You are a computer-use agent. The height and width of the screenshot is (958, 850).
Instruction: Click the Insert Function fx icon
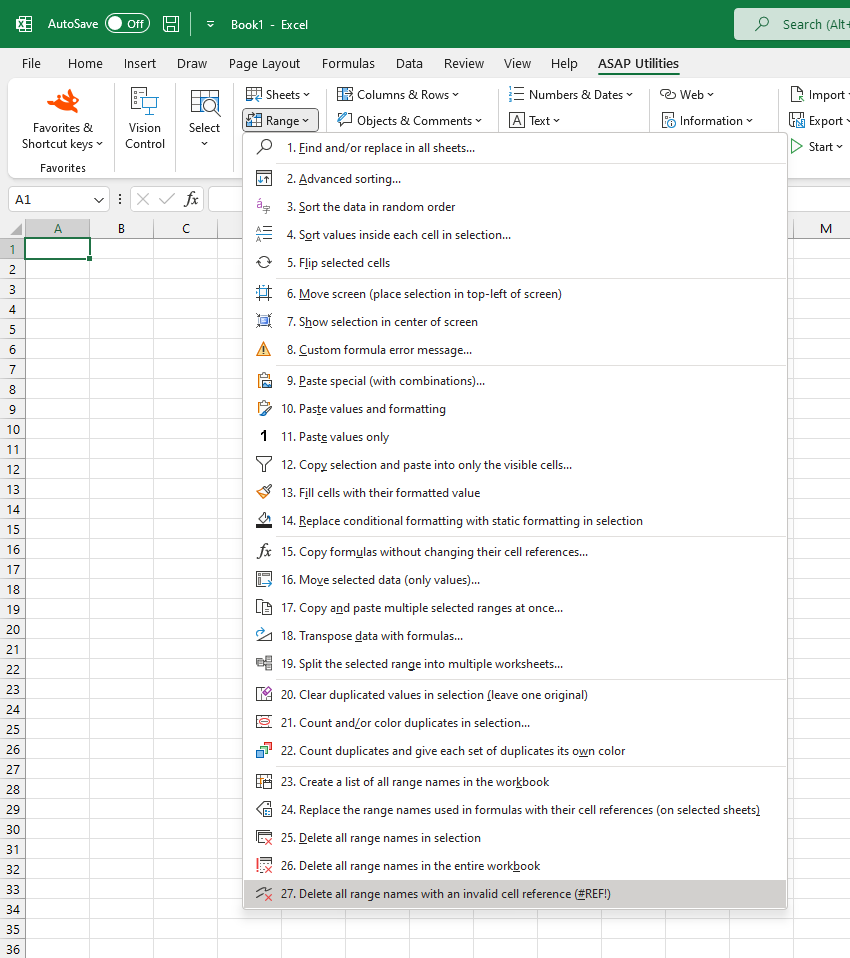coord(192,199)
